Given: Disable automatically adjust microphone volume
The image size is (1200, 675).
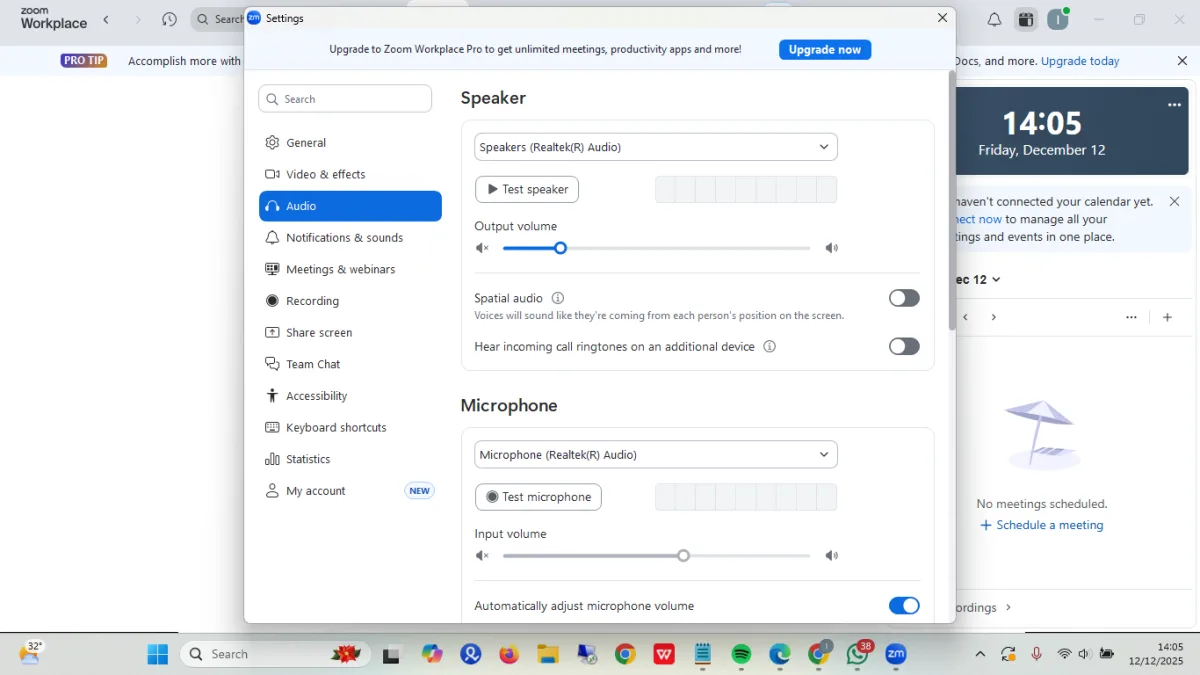Looking at the screenshot, I should point(903,606).
